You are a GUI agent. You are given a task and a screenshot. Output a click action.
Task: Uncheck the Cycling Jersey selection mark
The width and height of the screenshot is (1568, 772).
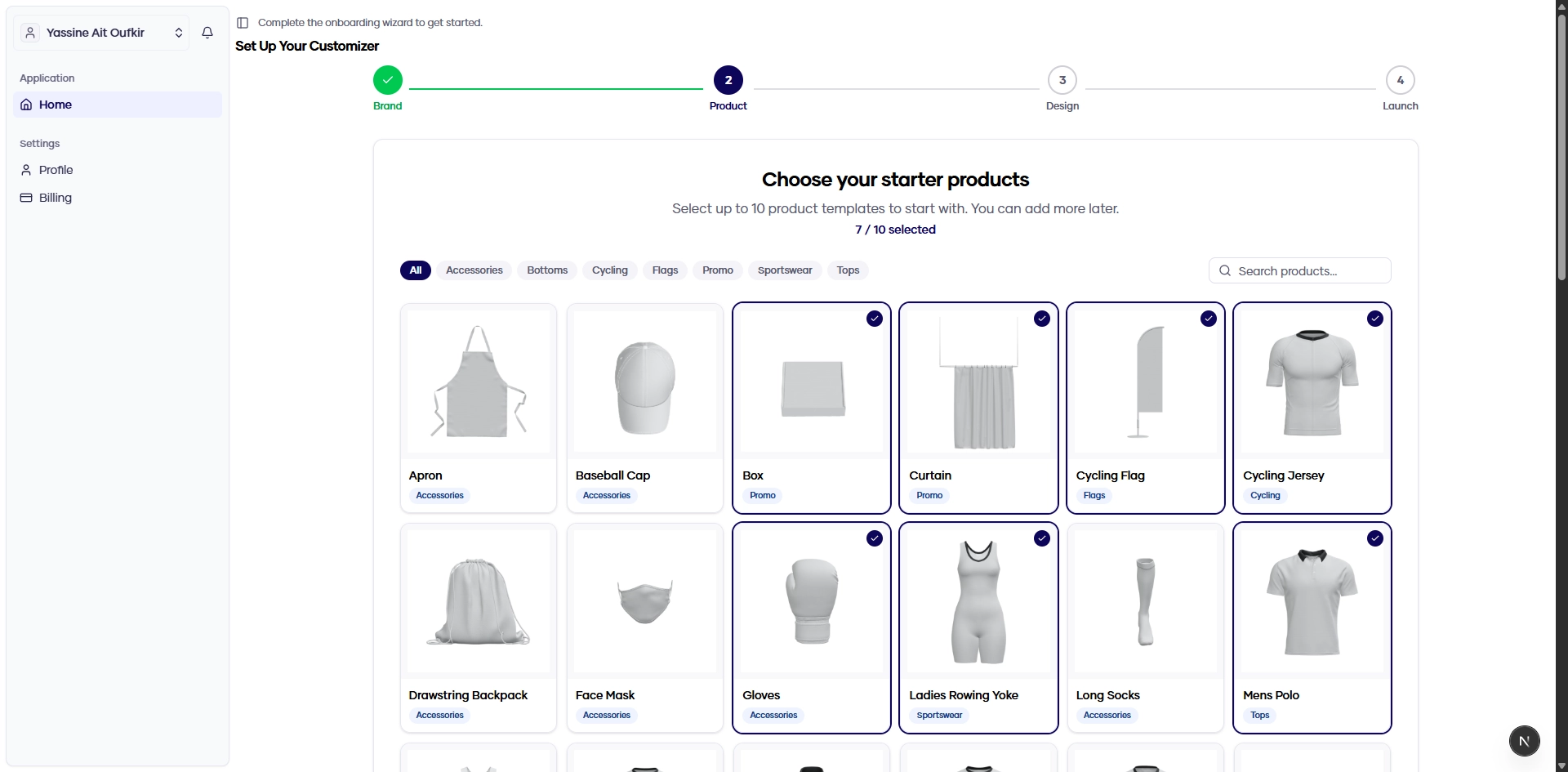pyautogui.click(x=1375, y=319)
